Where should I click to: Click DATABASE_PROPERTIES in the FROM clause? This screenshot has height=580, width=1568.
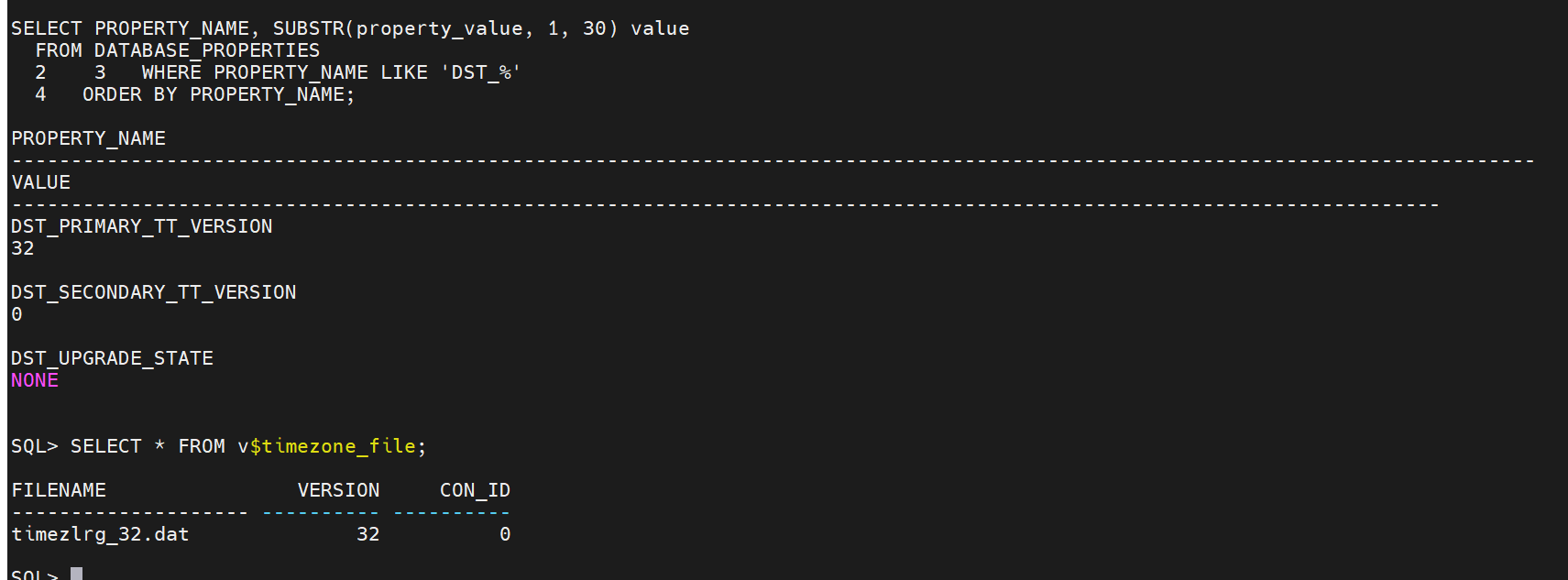point(207,50)
